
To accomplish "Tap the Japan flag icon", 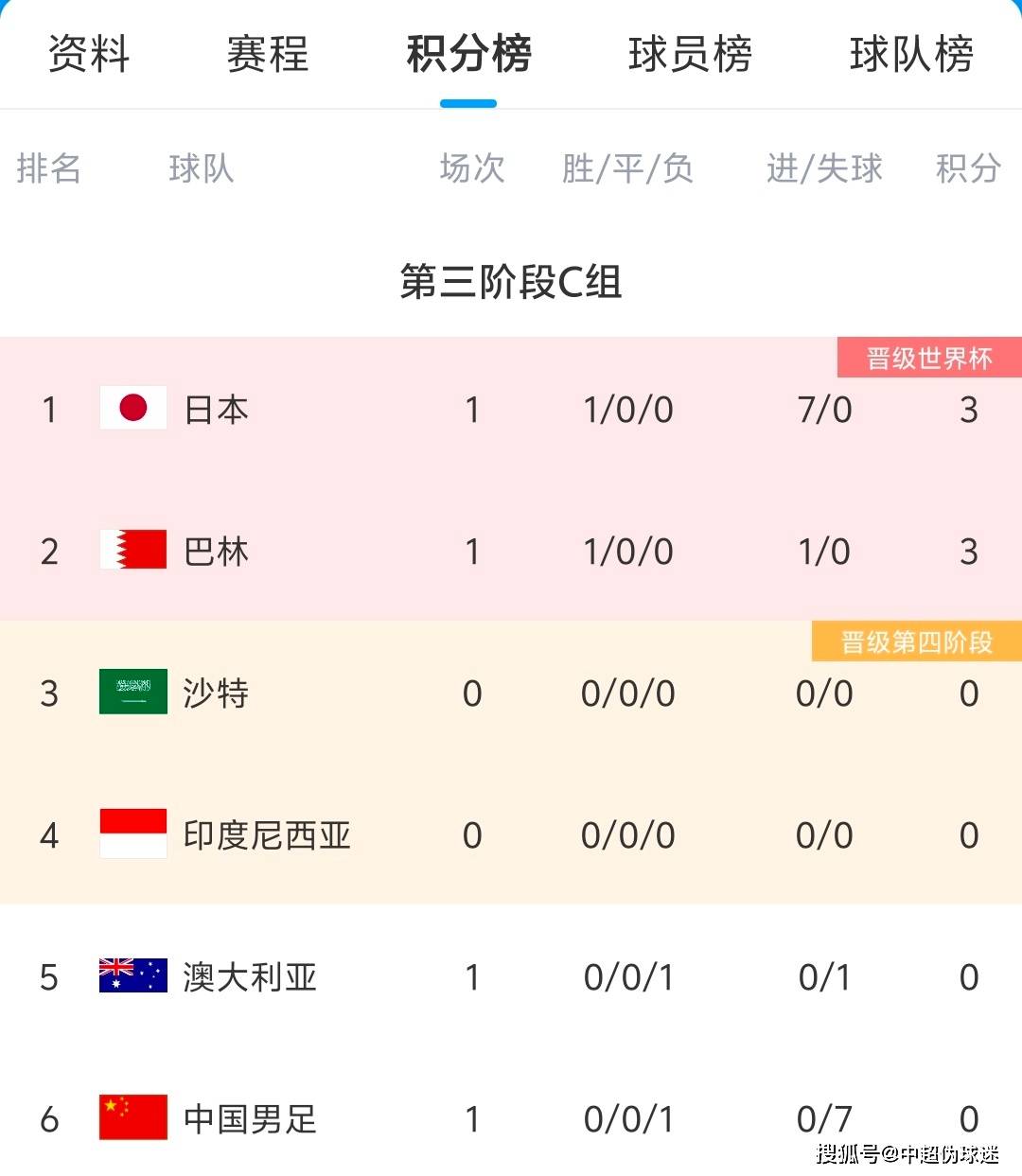I will (x=133, y=408).
